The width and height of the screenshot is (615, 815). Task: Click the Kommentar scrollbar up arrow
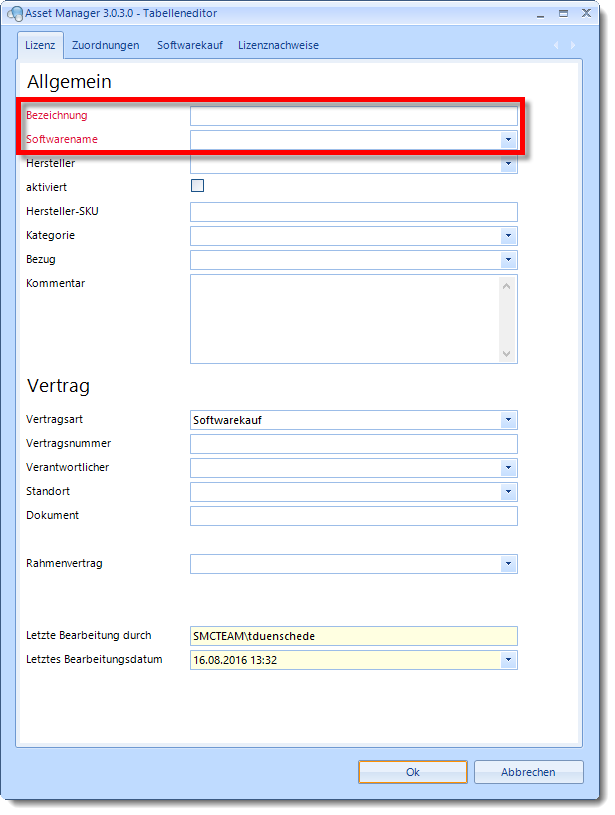[x=507, y=286]
